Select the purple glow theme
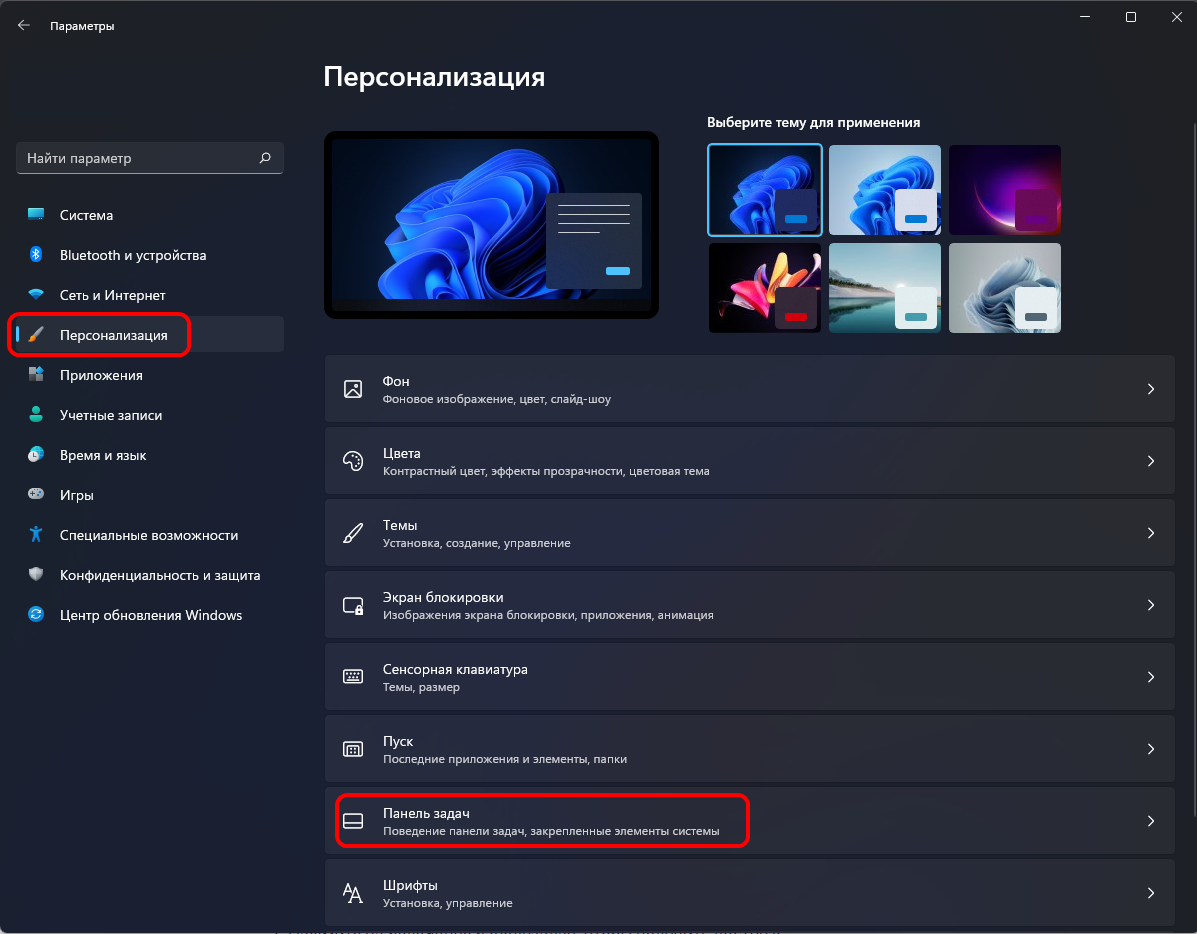 [1005, 189]
